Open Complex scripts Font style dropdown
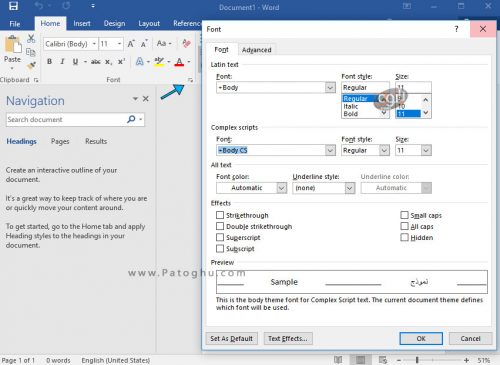The width and height of the screenshot is (500, 365). (384, 150)
